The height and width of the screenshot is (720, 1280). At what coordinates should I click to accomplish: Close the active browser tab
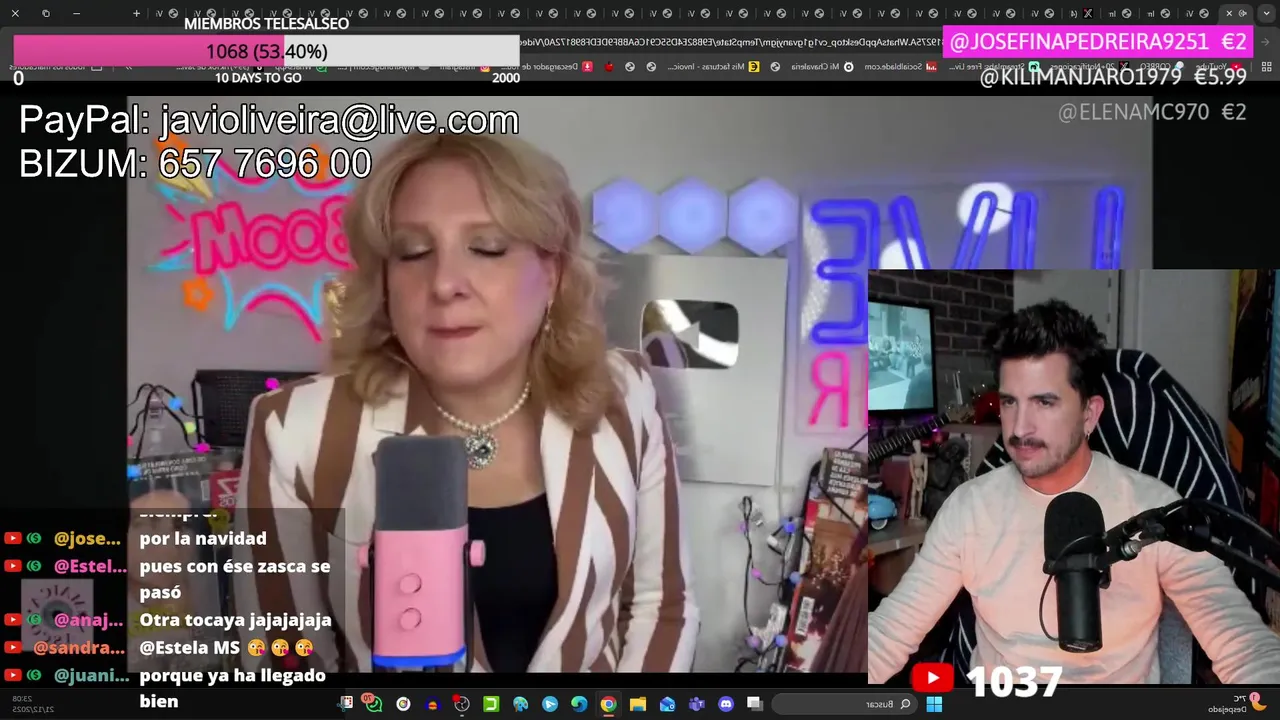[x=1229, y=13]
